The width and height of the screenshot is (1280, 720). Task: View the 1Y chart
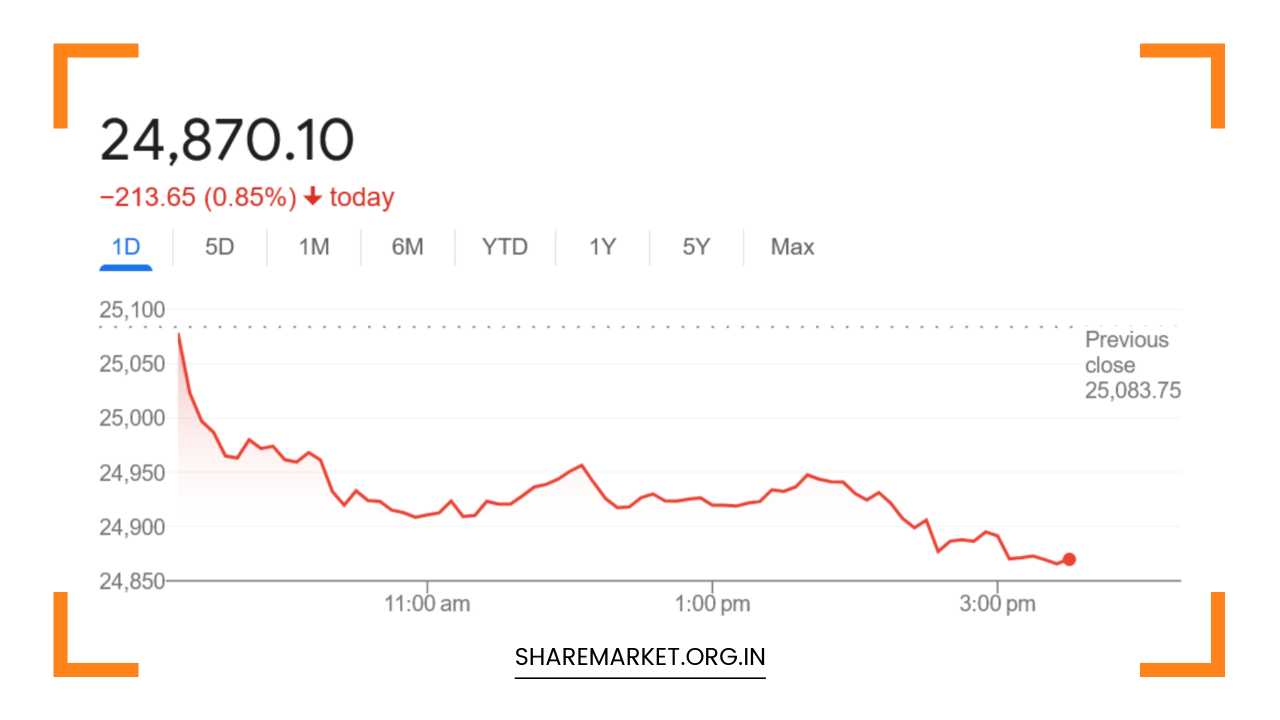[601, 247]
